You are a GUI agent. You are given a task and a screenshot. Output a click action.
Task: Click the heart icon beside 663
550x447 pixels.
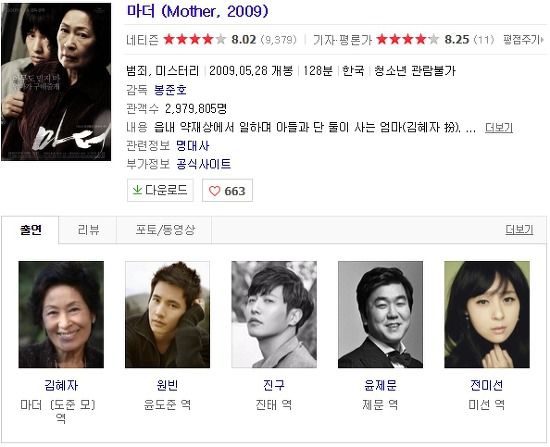[214, 191]
